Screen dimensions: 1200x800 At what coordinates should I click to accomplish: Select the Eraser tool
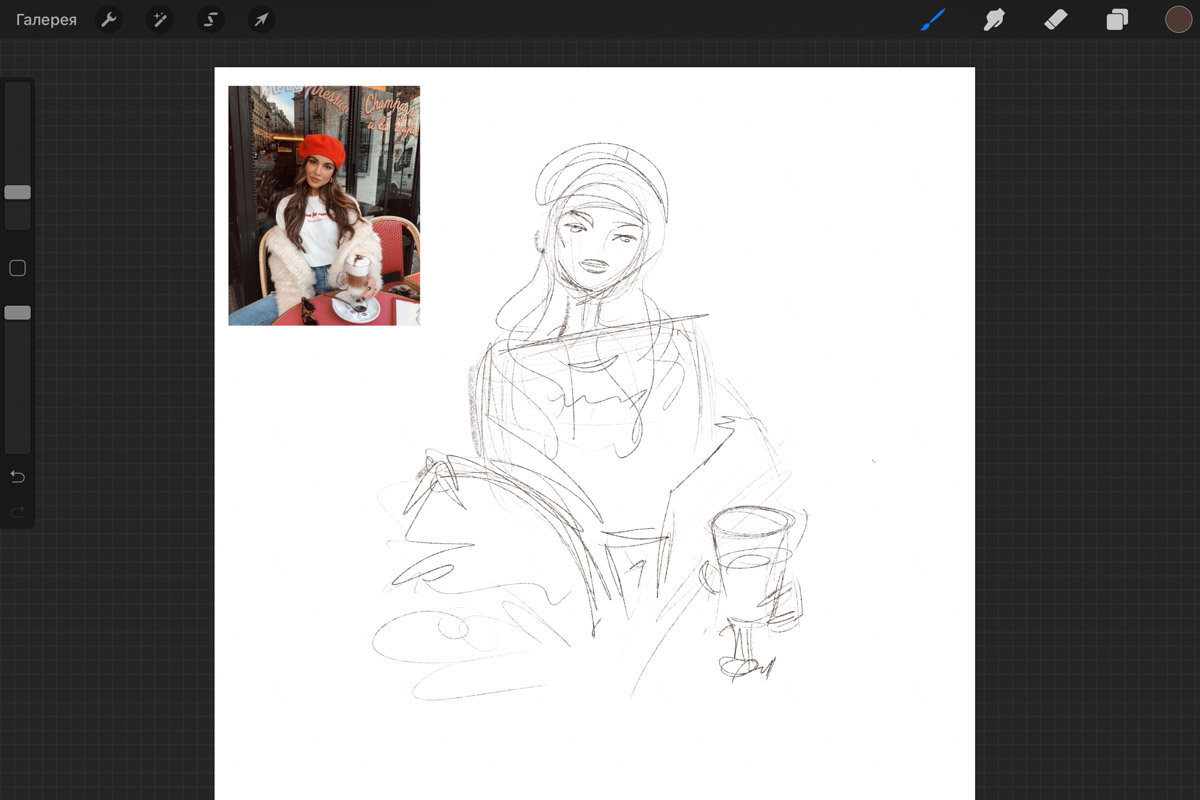tap(1055, 20)
